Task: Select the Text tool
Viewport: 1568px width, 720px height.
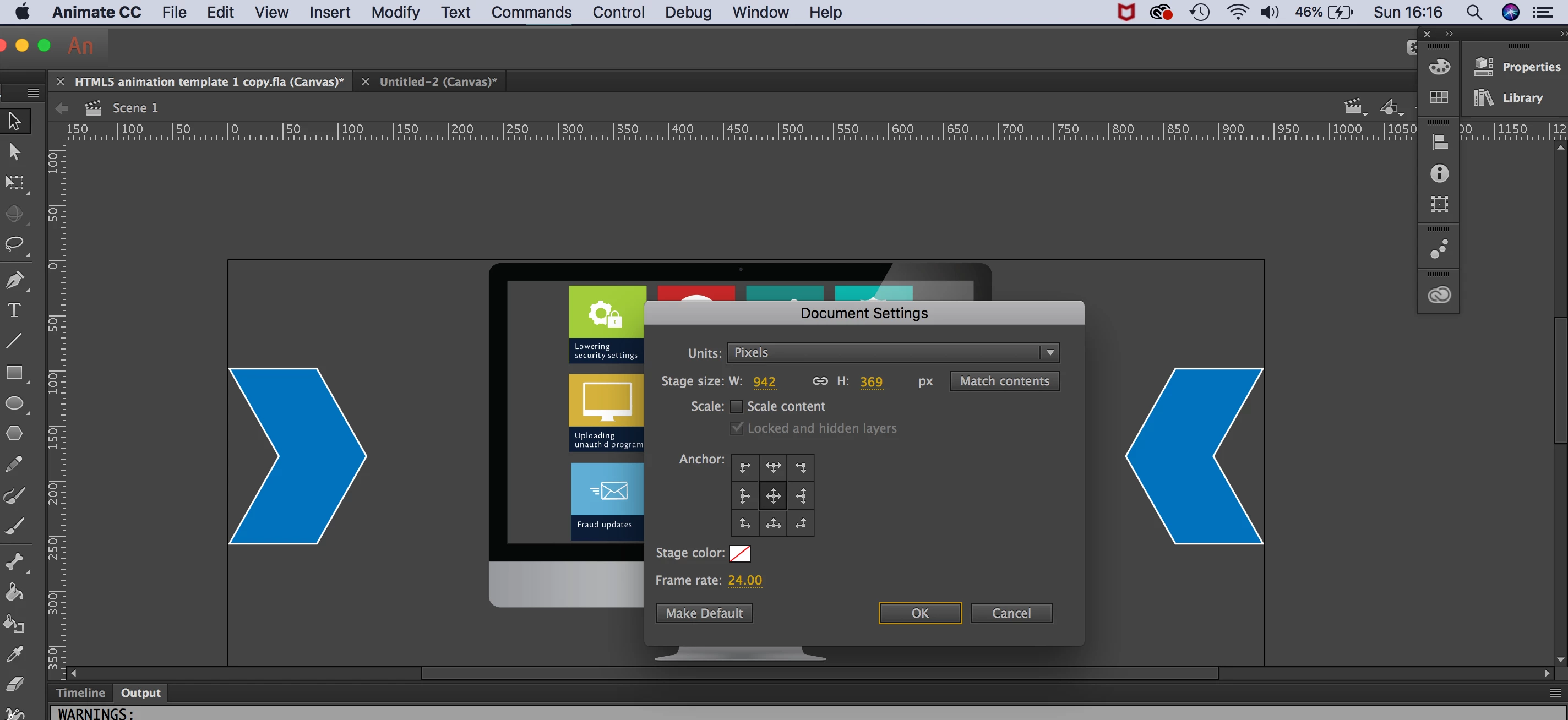Action: point(14,310)
